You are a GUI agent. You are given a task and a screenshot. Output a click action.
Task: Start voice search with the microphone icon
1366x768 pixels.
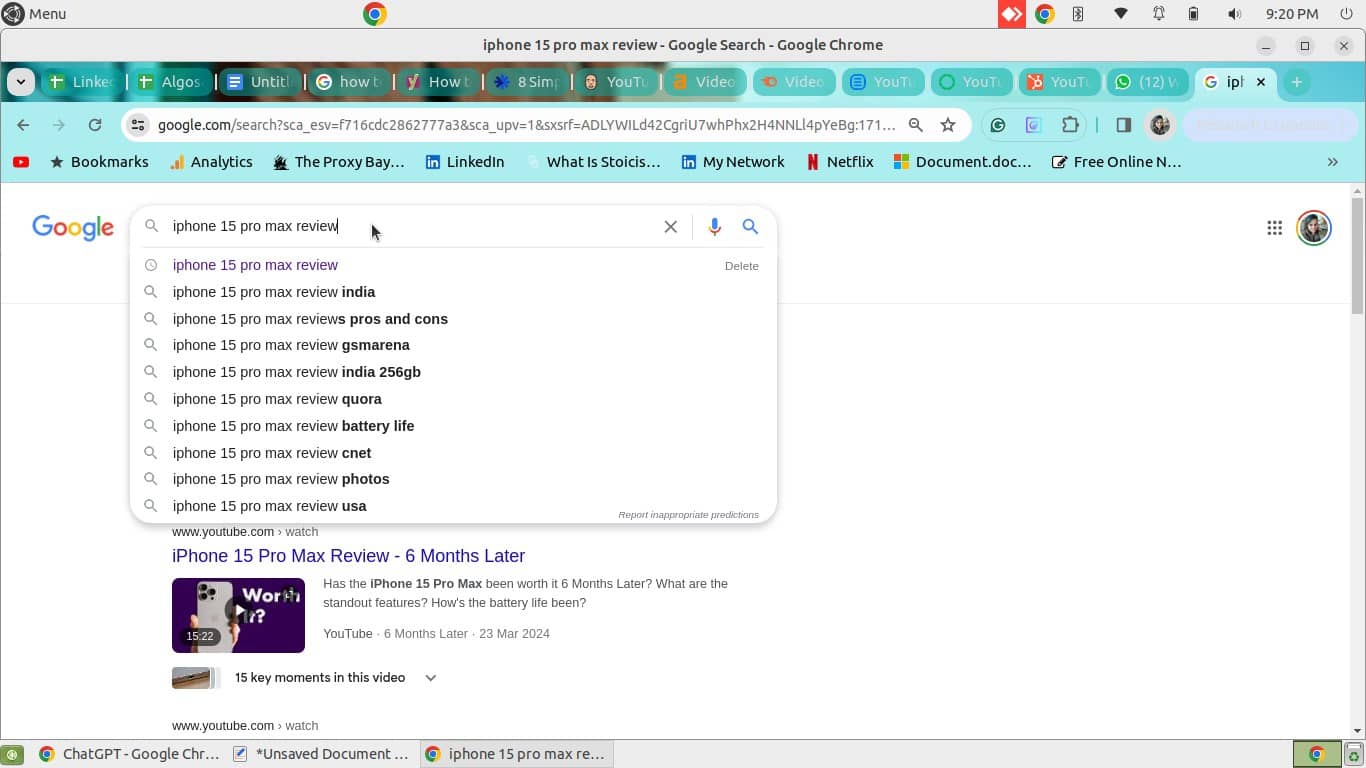(714, 227)
